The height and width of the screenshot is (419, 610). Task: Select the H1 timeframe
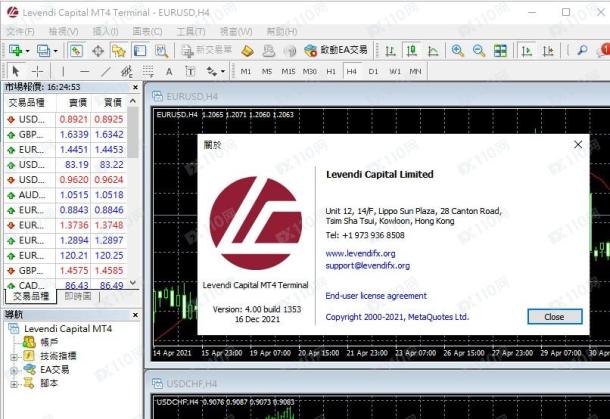331,71
